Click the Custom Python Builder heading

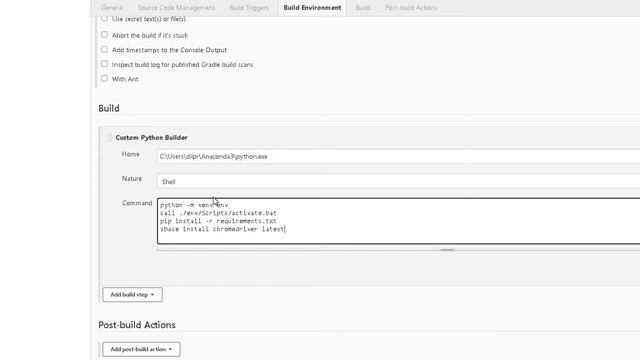[x=151, y=138]
